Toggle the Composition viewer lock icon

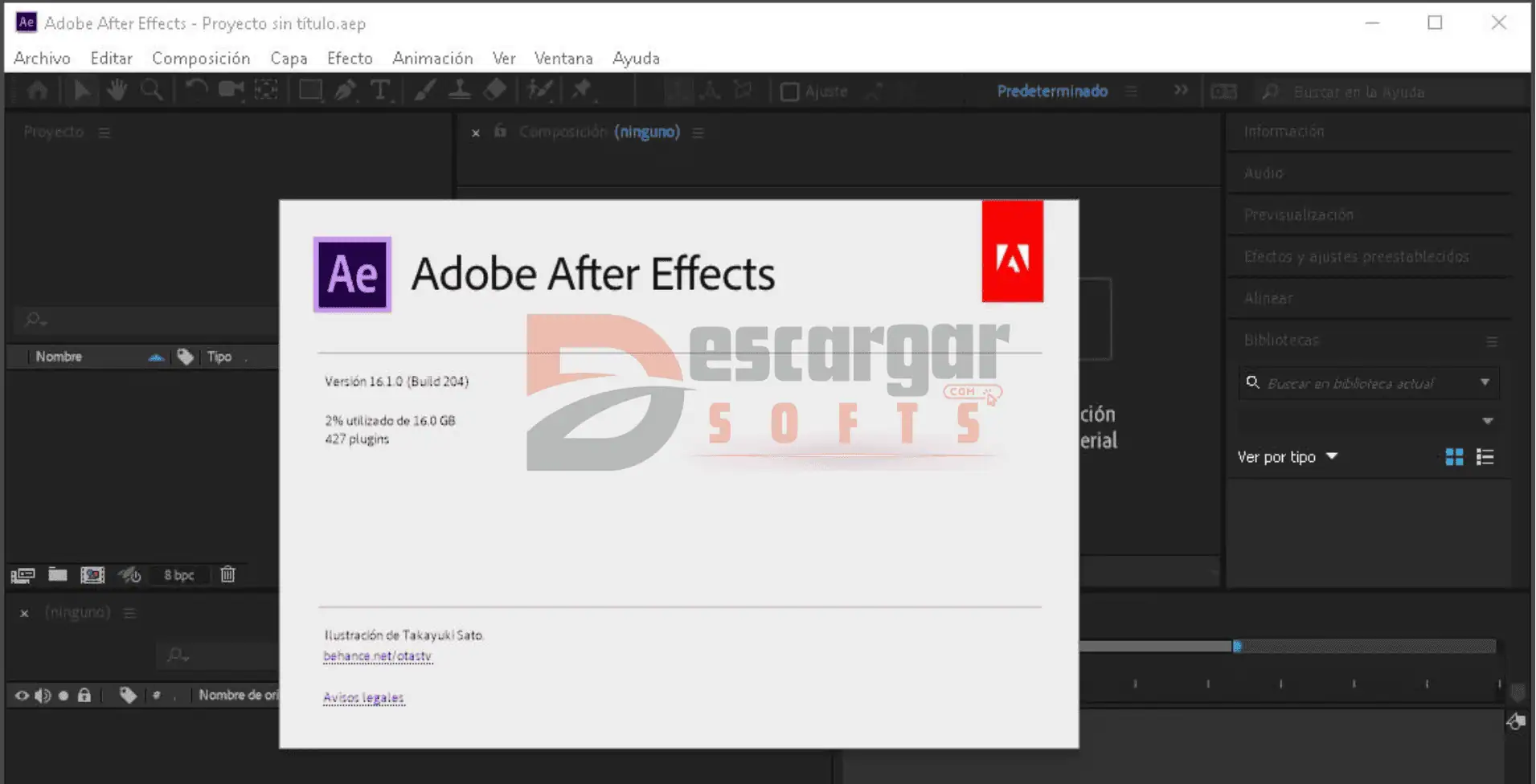click(500, 131)
